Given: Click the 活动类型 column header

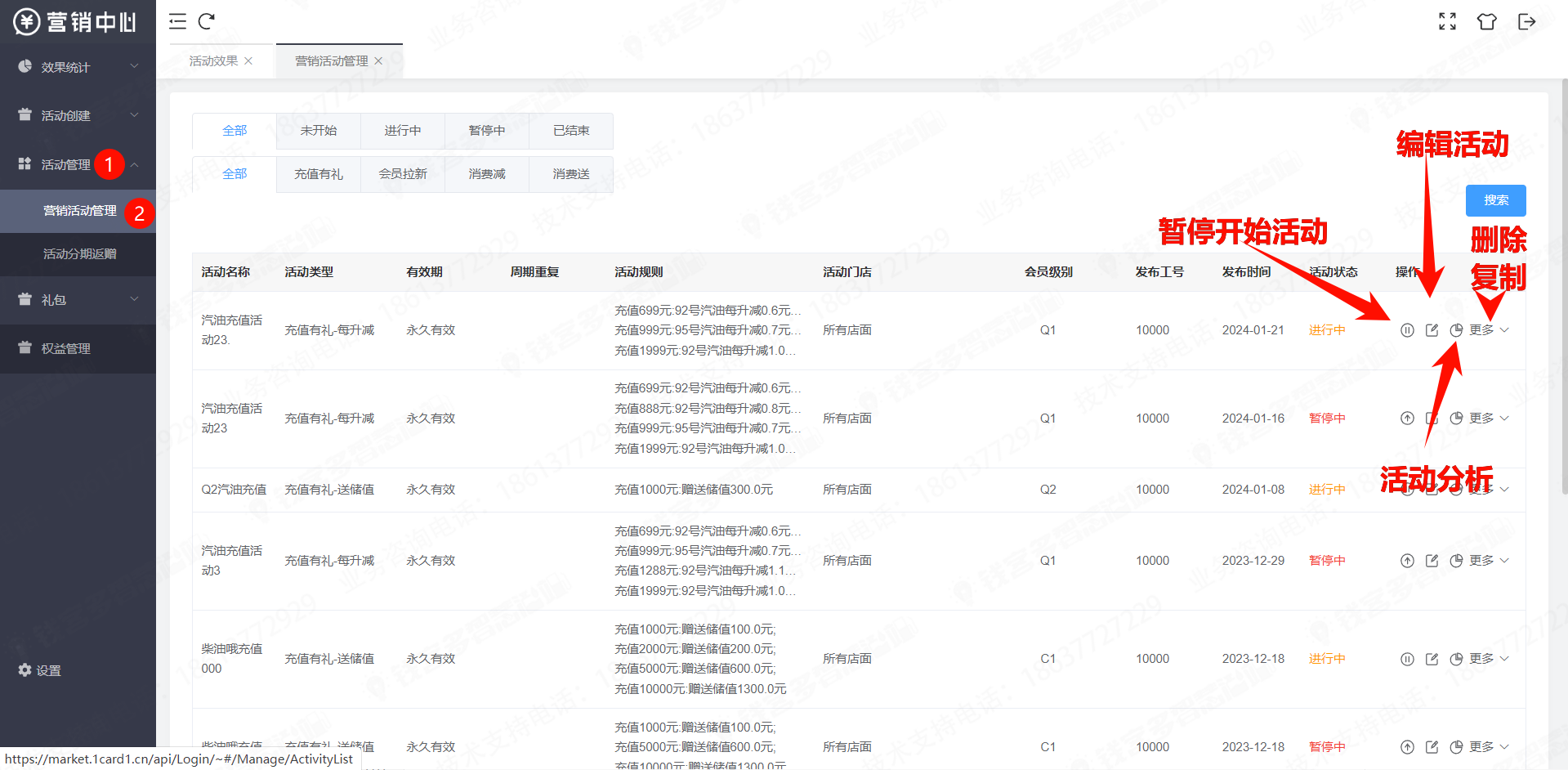Looking at the screenshot, I should [309, 272].
